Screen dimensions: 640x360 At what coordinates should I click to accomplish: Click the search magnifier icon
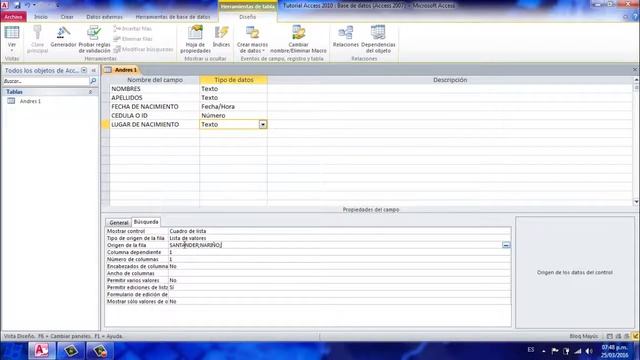pyautogui.click(x=93, y=81)
